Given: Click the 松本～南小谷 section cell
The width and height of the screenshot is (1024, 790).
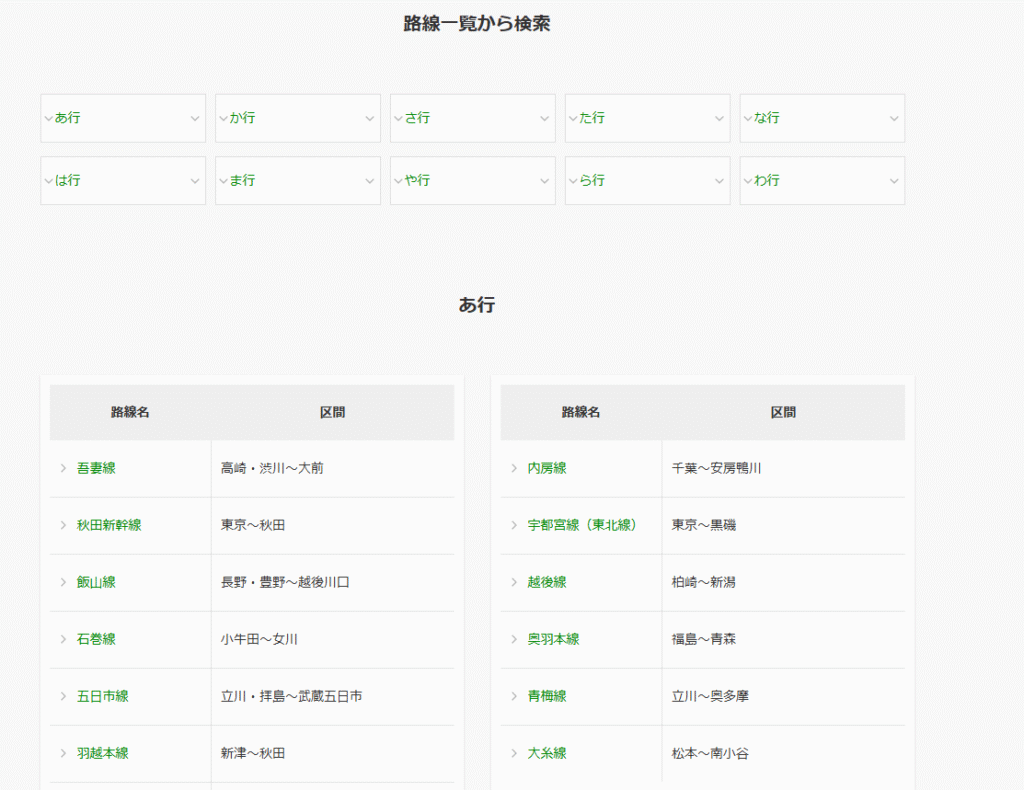Looking at the screenshot, I should (x=784, y=753).
